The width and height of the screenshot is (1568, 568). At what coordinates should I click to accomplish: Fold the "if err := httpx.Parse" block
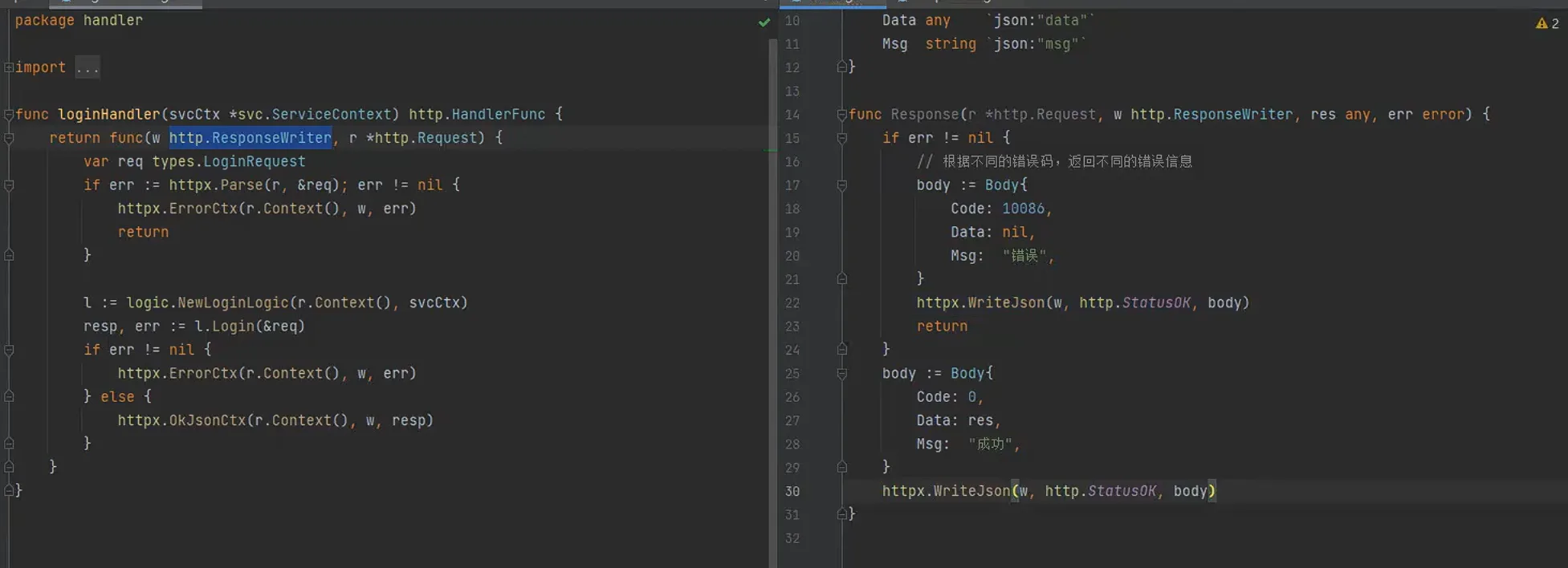(x=8, y=185)
